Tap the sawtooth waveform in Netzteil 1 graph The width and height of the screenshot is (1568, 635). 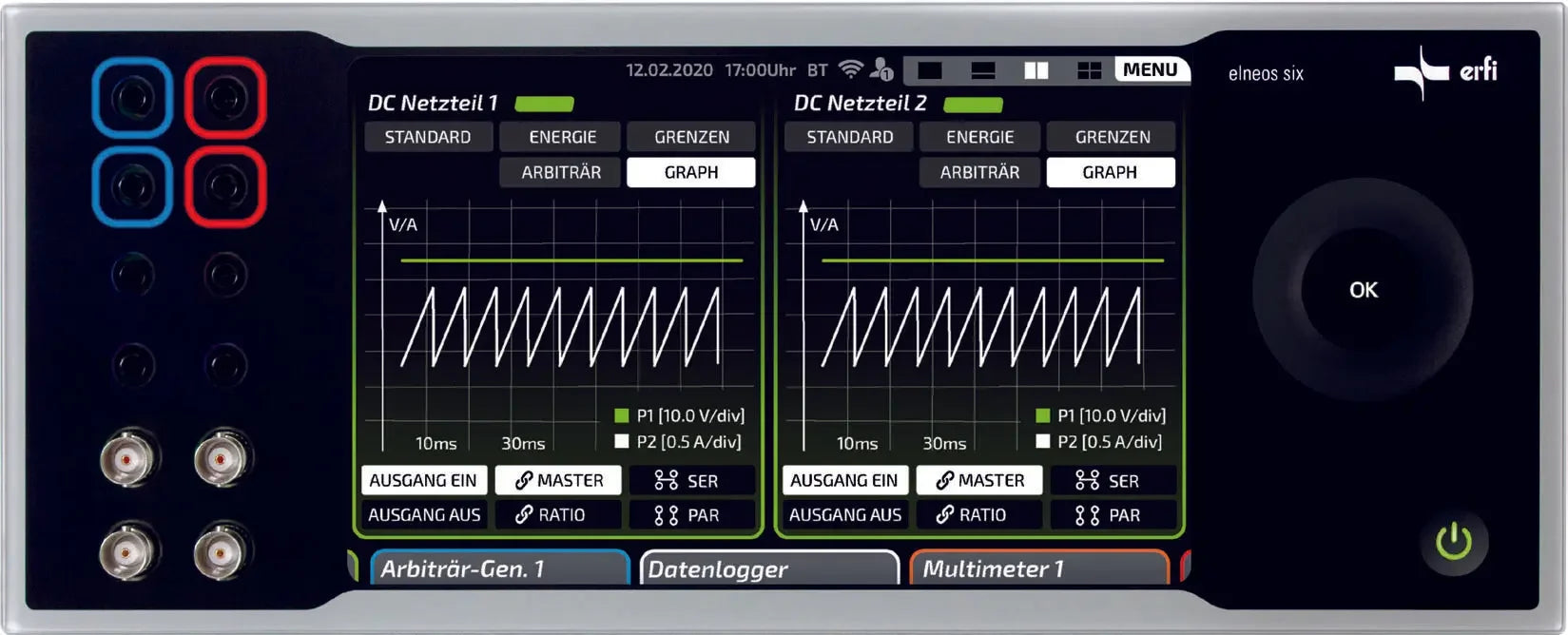pos(561,325)
